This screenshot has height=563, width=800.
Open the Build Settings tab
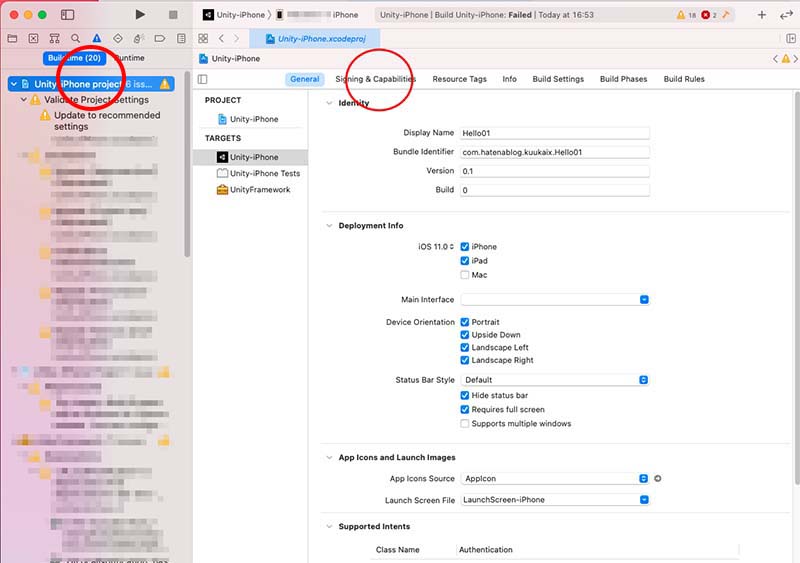[558, 79]
